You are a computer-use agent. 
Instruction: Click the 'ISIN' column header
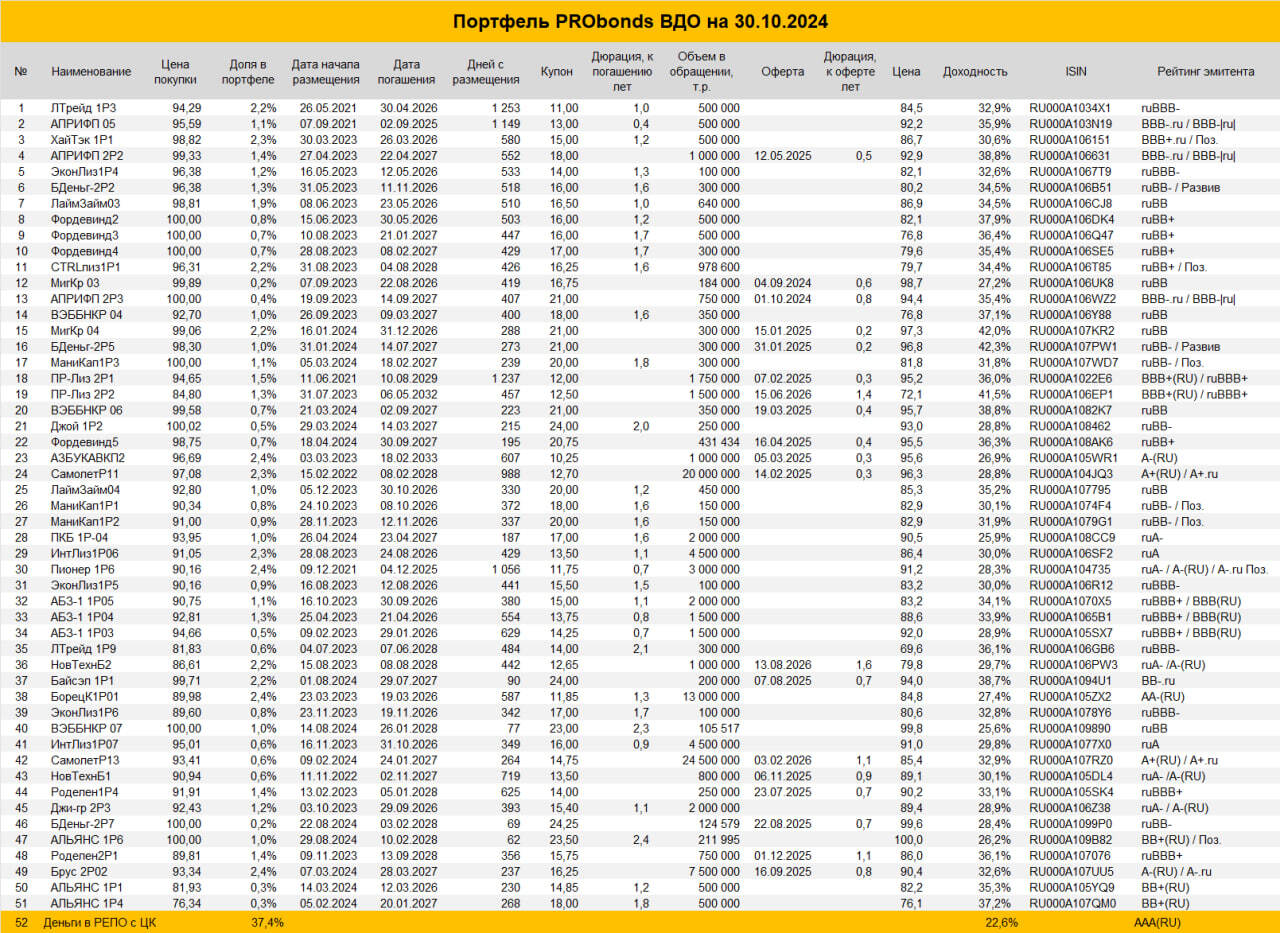click(x=1076, y=72)
